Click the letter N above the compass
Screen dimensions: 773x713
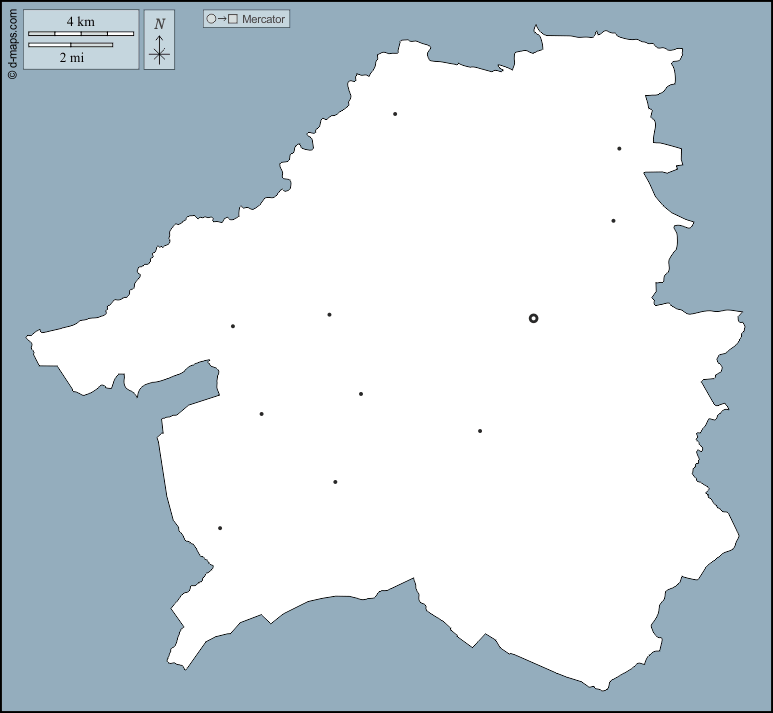coord(159,23)
